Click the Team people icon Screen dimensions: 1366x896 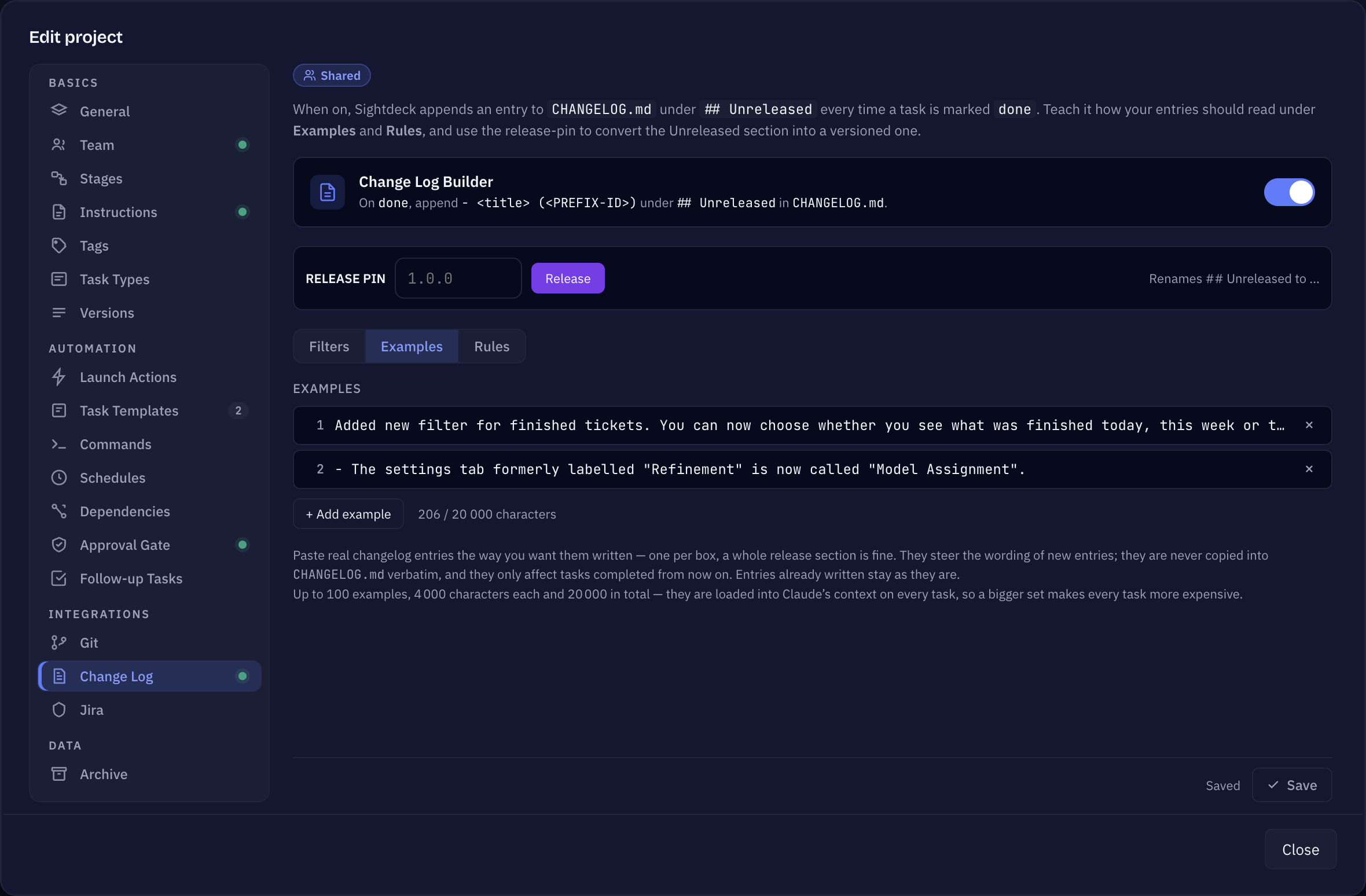pos(59,145)
